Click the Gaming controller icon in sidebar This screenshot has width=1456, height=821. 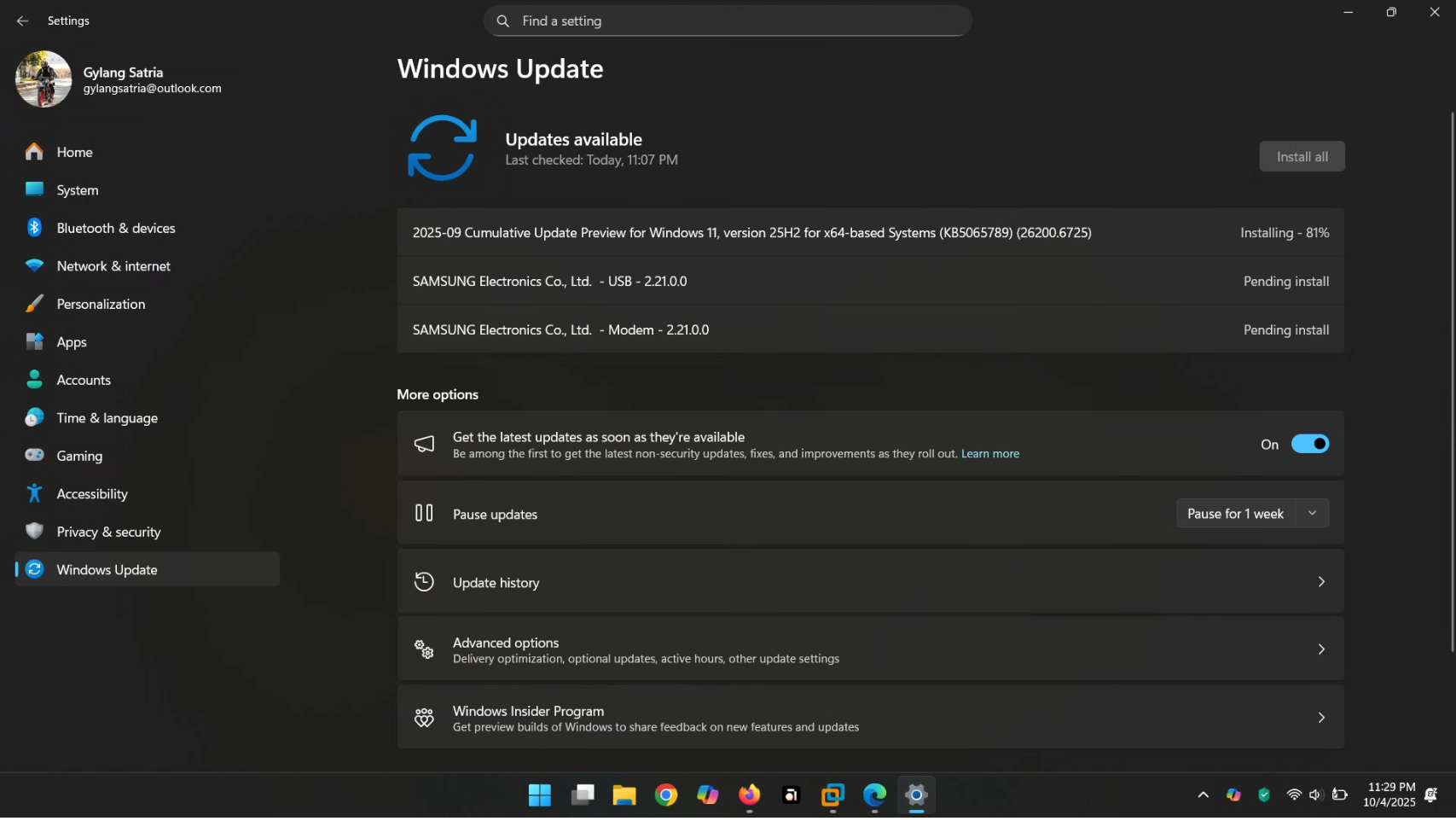tap(34, 456)
